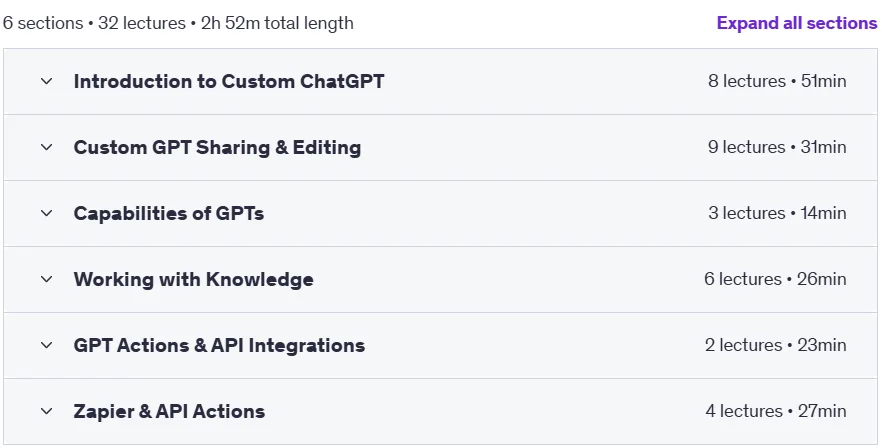Viewport: 882px width, 448px height.
Task: Click Working with Knowledge section title
Action: 194,279
